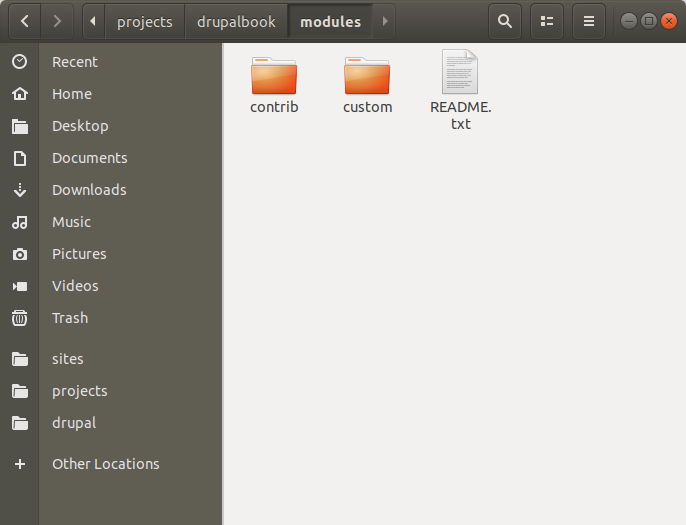Expand path bar left with small triangle

(x=93, y=21)
